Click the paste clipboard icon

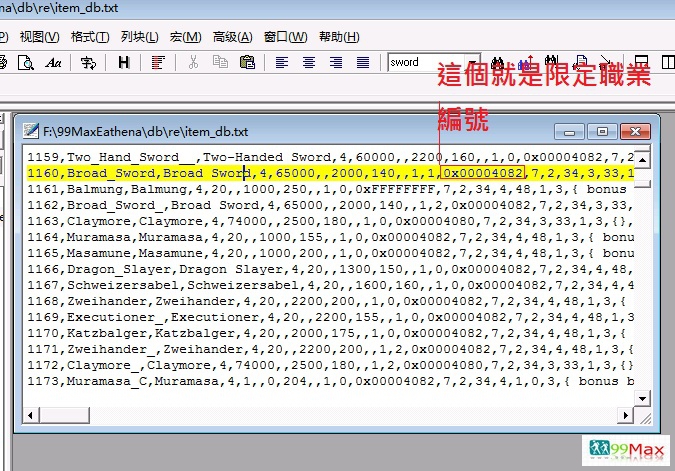(x=246, y=62)
